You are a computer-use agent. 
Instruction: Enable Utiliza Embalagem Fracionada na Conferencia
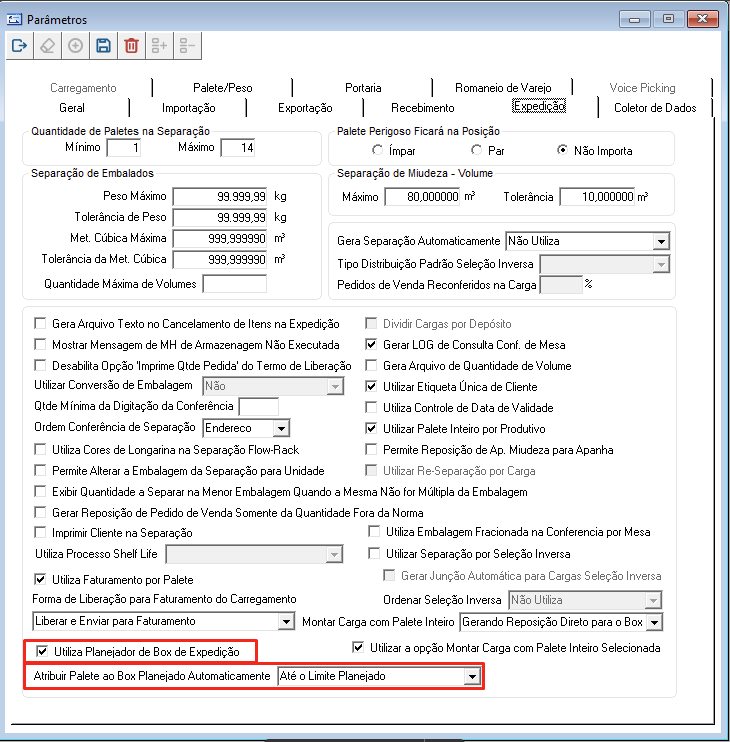tap(374, 532)
